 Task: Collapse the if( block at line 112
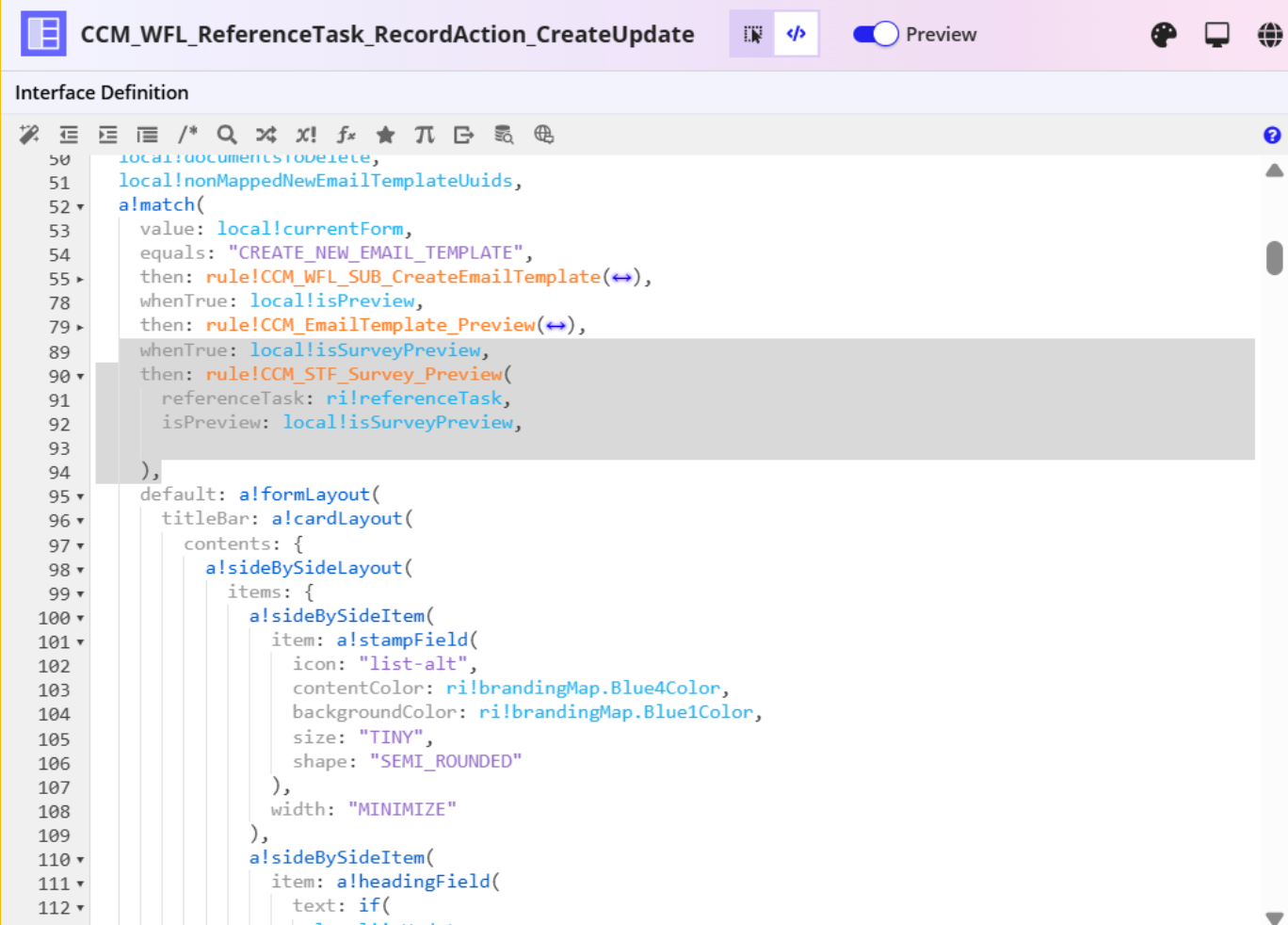tap(80, 909)
